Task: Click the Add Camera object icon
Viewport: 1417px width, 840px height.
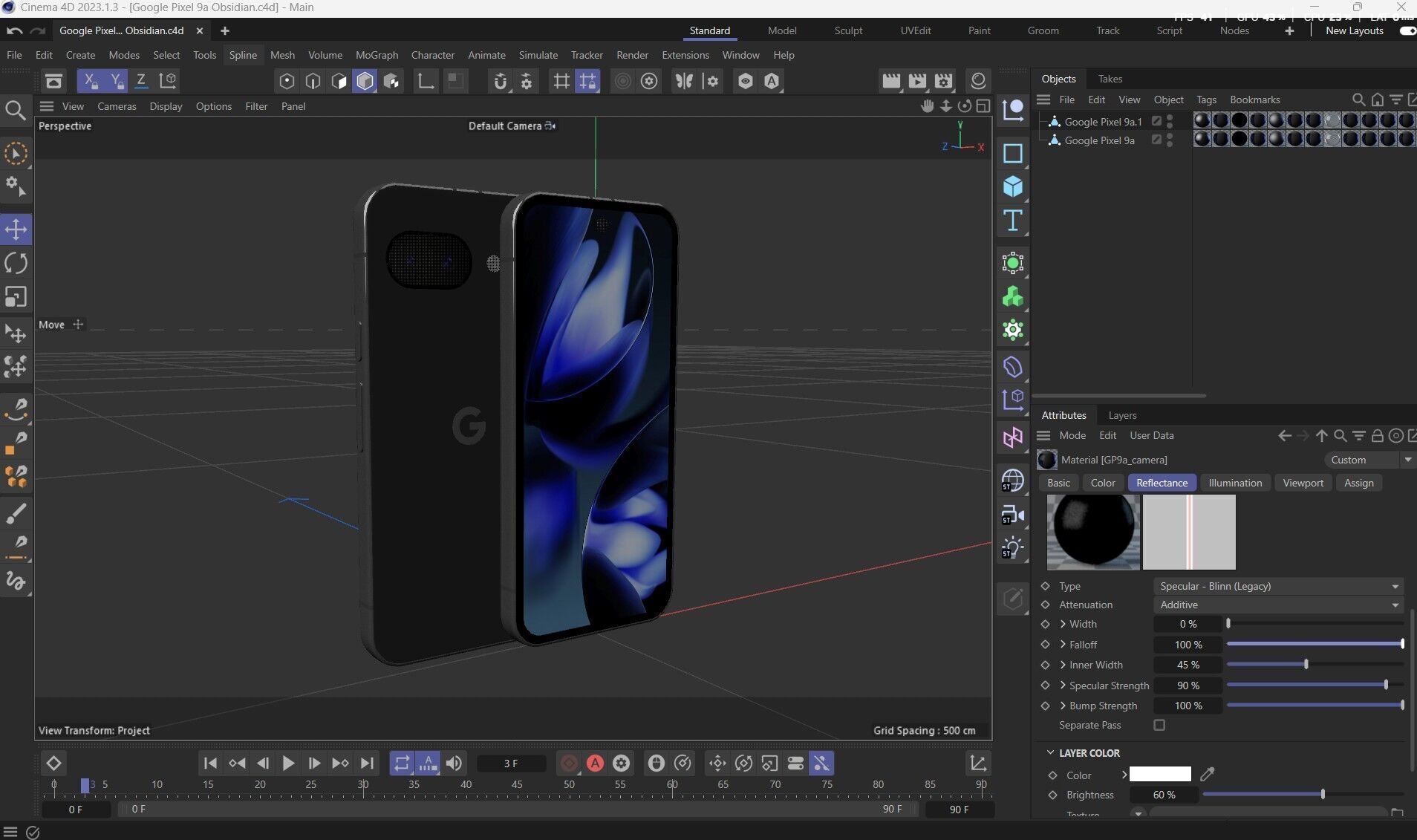Action: [x=1013, y=515]
